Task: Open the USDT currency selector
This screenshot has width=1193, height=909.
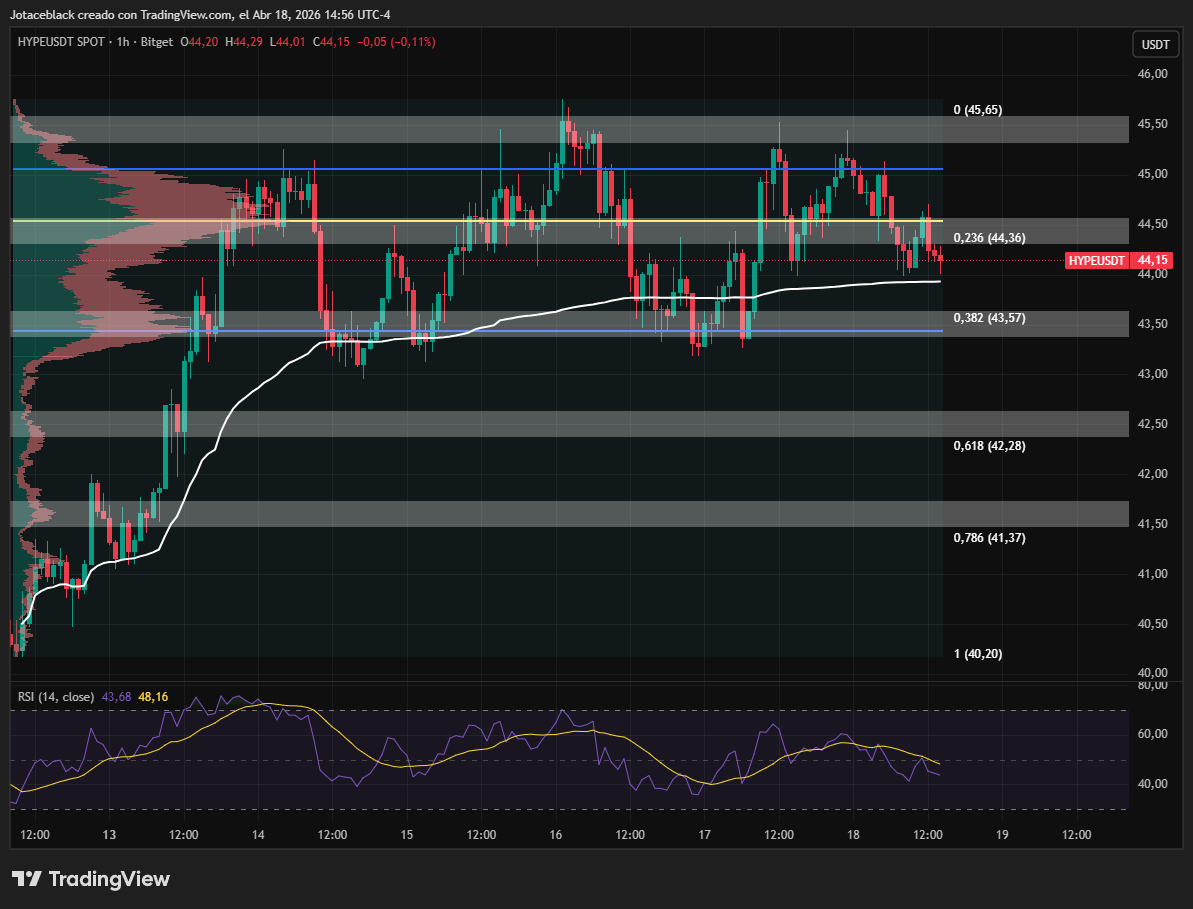Action: pyautogui.click(x=1155, y=44)
